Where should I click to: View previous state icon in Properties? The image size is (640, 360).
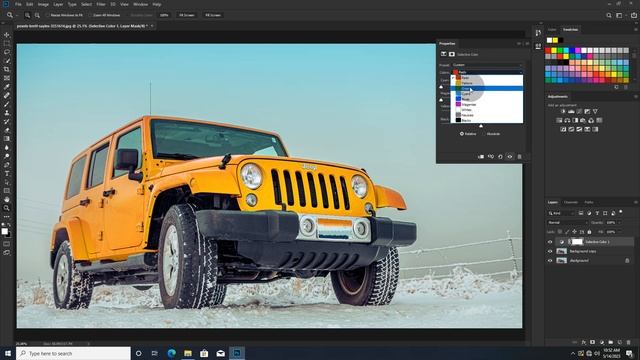[491, 157]
